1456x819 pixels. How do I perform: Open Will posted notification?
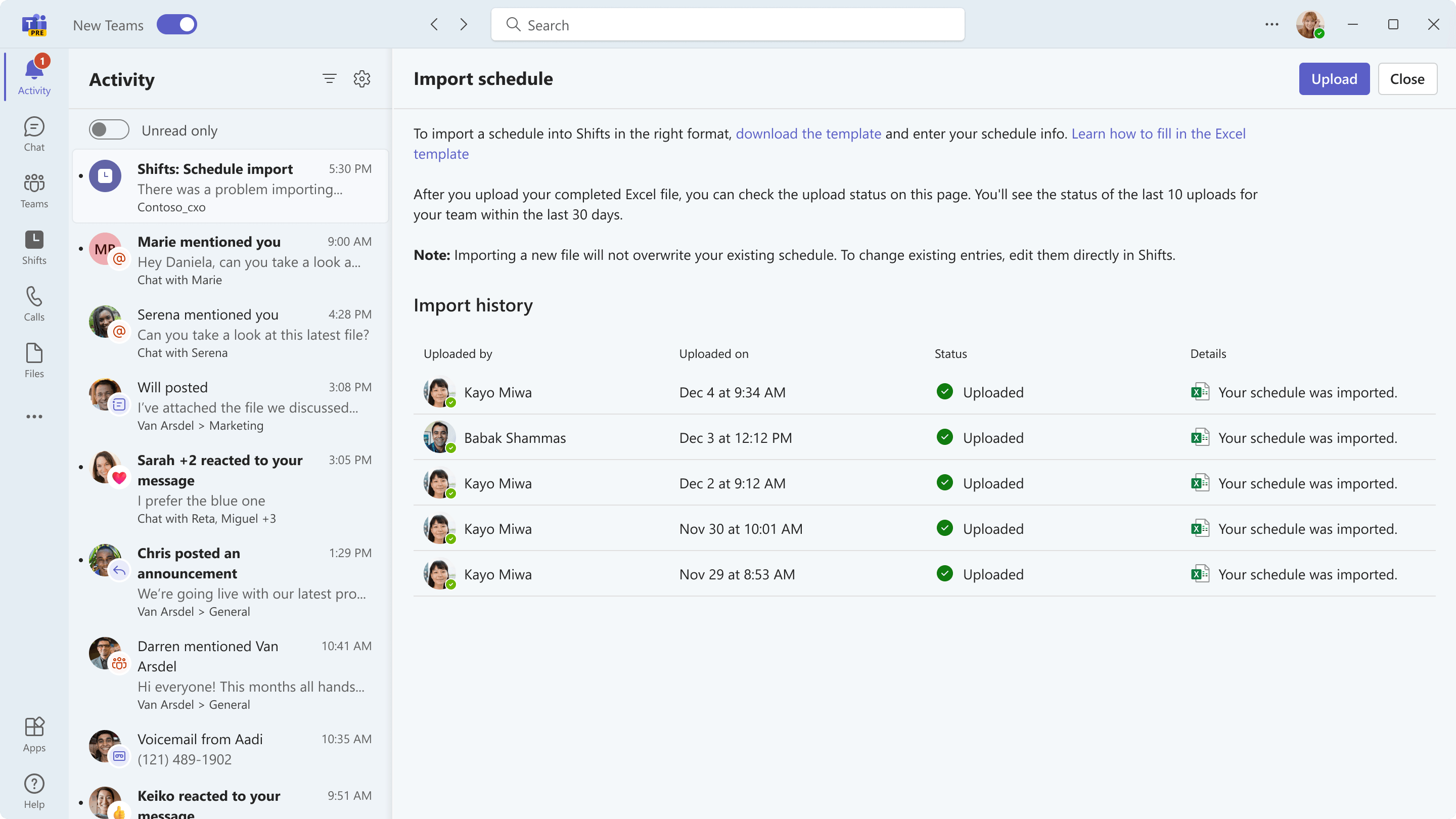pyautogui.click(x=231, y=405)
